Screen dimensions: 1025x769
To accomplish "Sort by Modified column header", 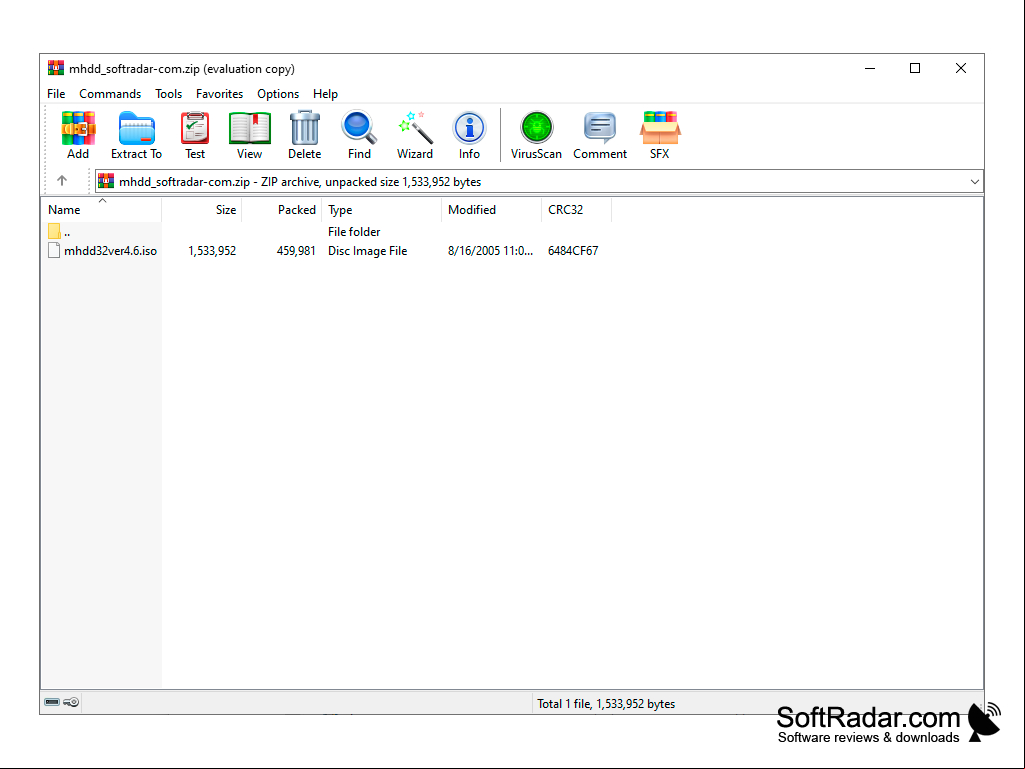I will (492, 210).
